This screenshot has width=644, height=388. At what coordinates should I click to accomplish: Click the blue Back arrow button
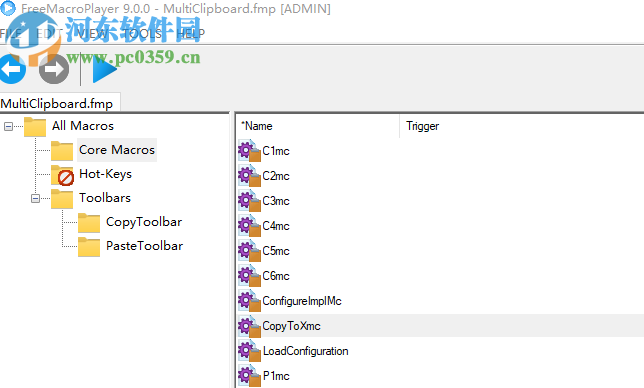click(12, 69)
